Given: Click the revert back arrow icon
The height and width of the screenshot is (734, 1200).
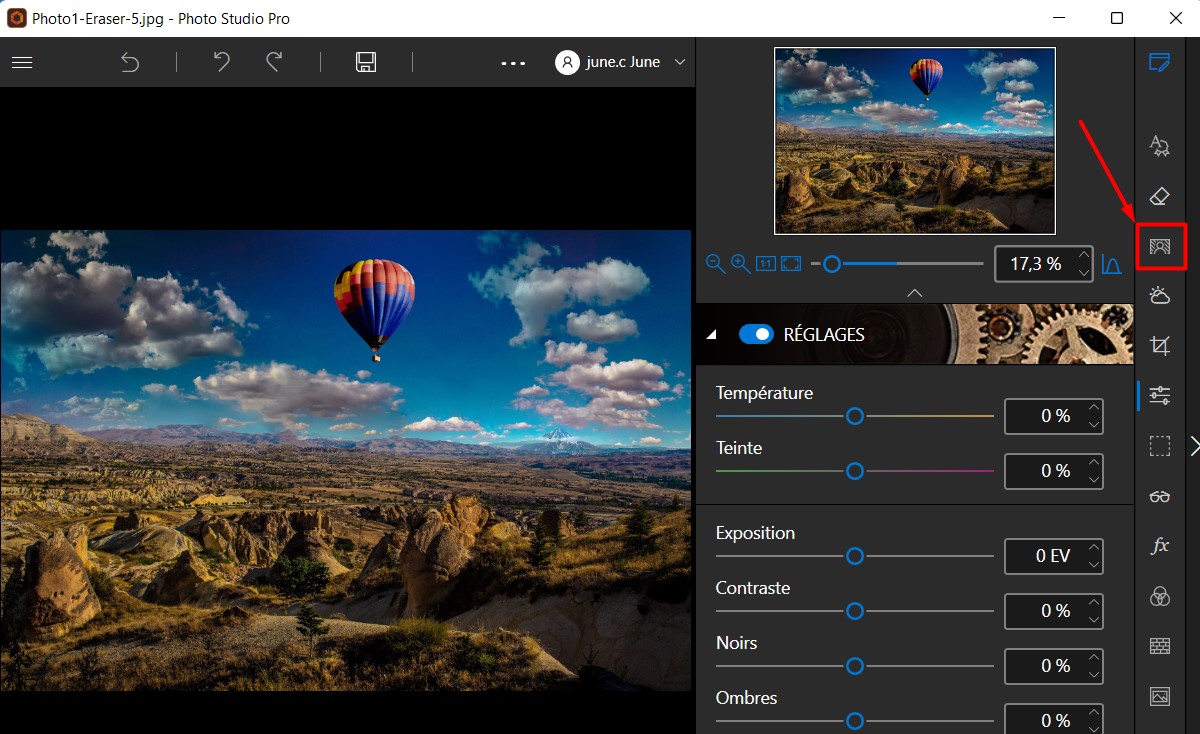Looking at the screenshot, I should pos(130,62).
